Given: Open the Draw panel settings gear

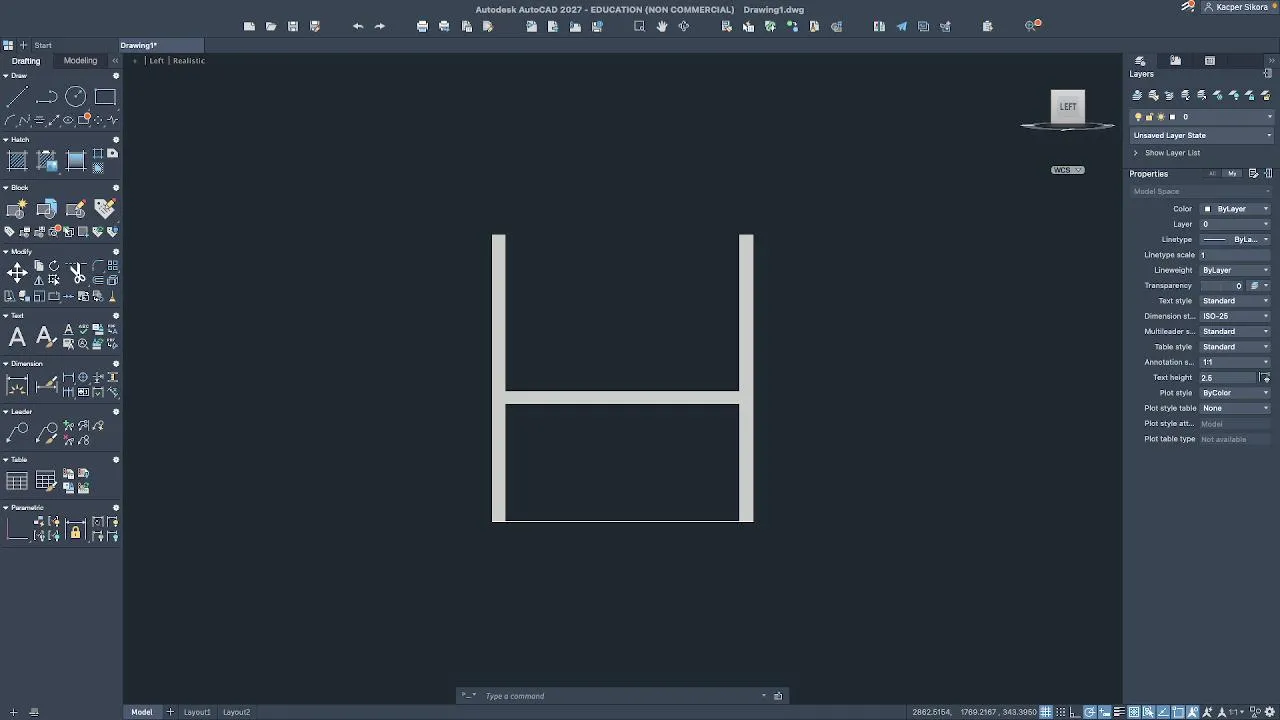Looking at the screenshot, I should [116, 76].
